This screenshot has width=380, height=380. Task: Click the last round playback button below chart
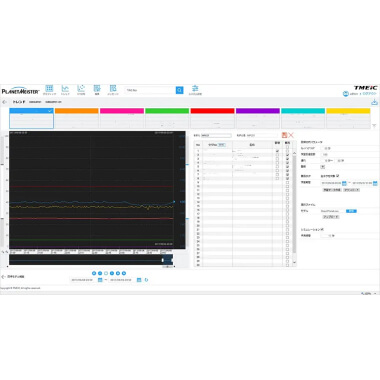point(124,273)
